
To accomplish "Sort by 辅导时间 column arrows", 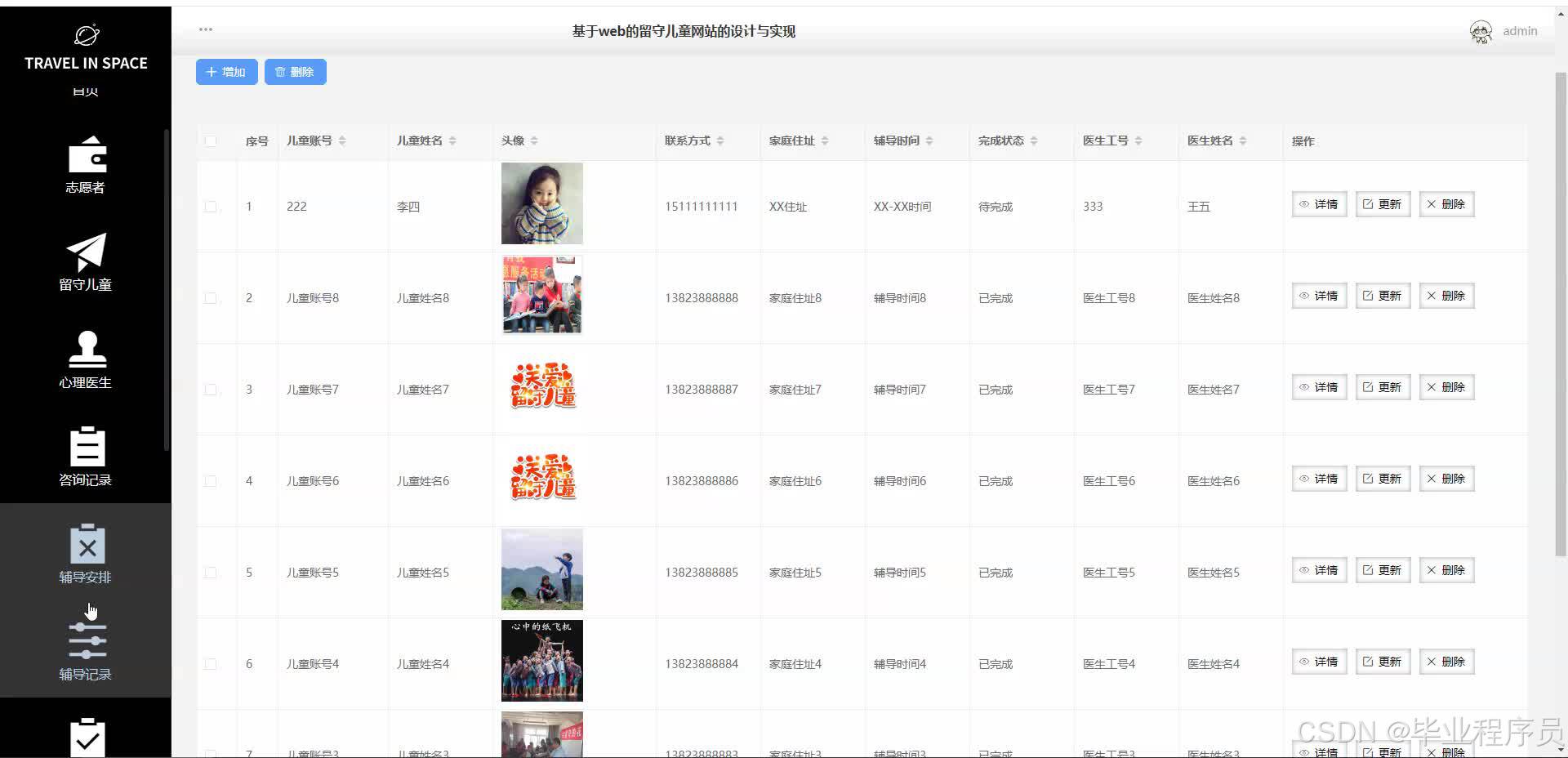I will pos(929,141).
